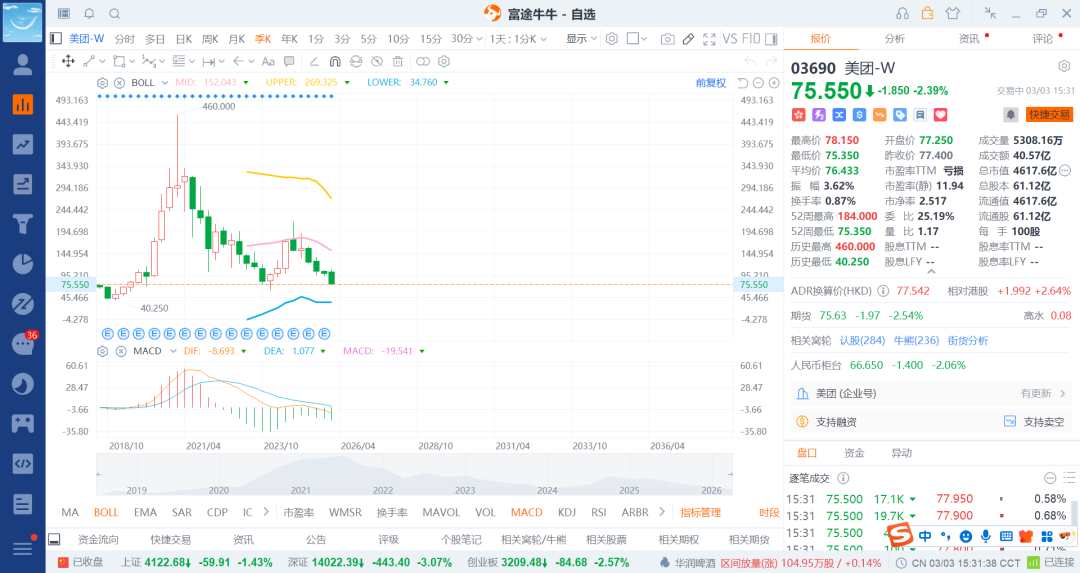Click the chart timeline range navigator
Viewport: 1080px width, 573px height.
(x=414, y=475)
